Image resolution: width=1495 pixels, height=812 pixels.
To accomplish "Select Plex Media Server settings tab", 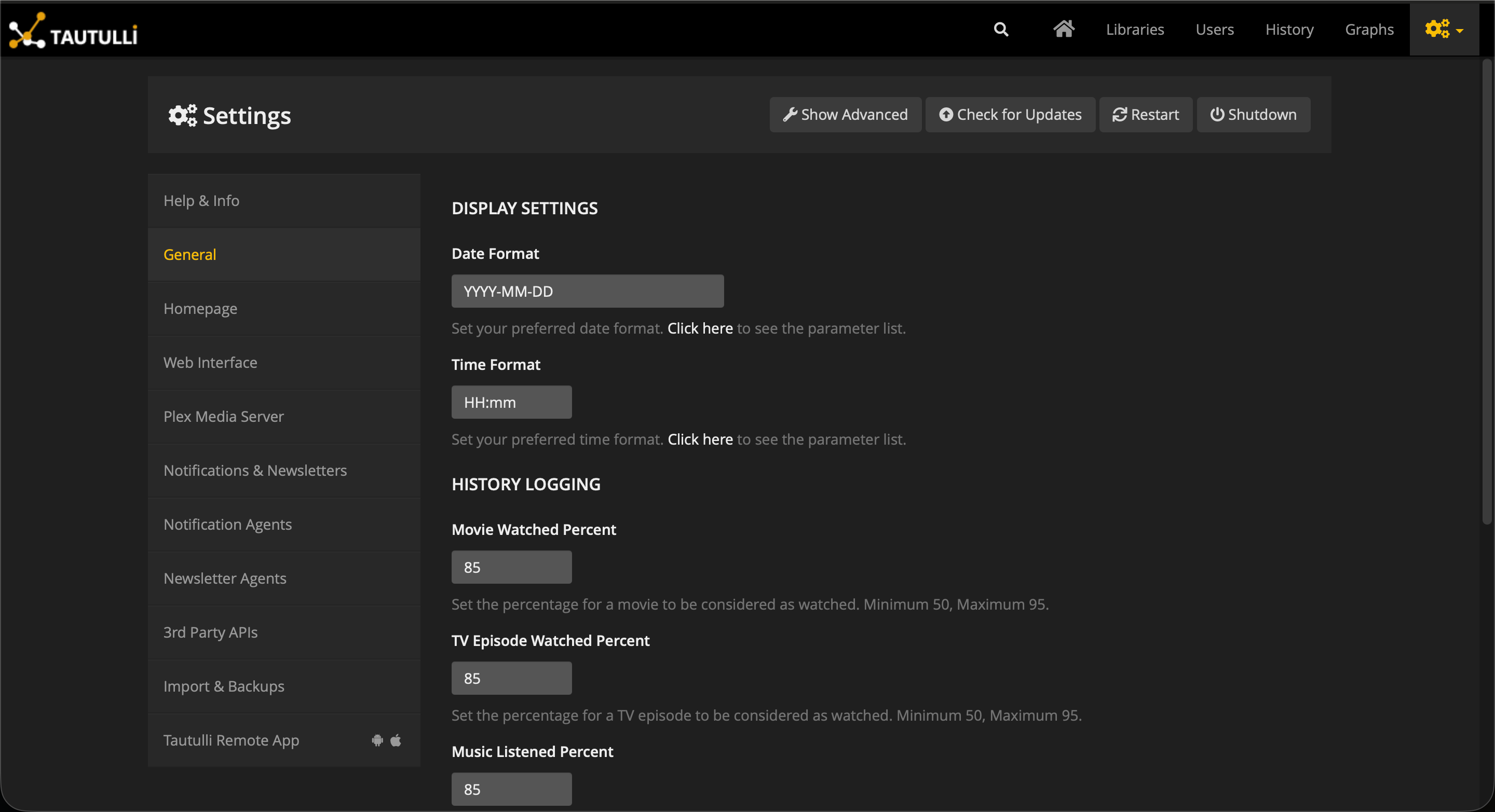I will [284, 417].
